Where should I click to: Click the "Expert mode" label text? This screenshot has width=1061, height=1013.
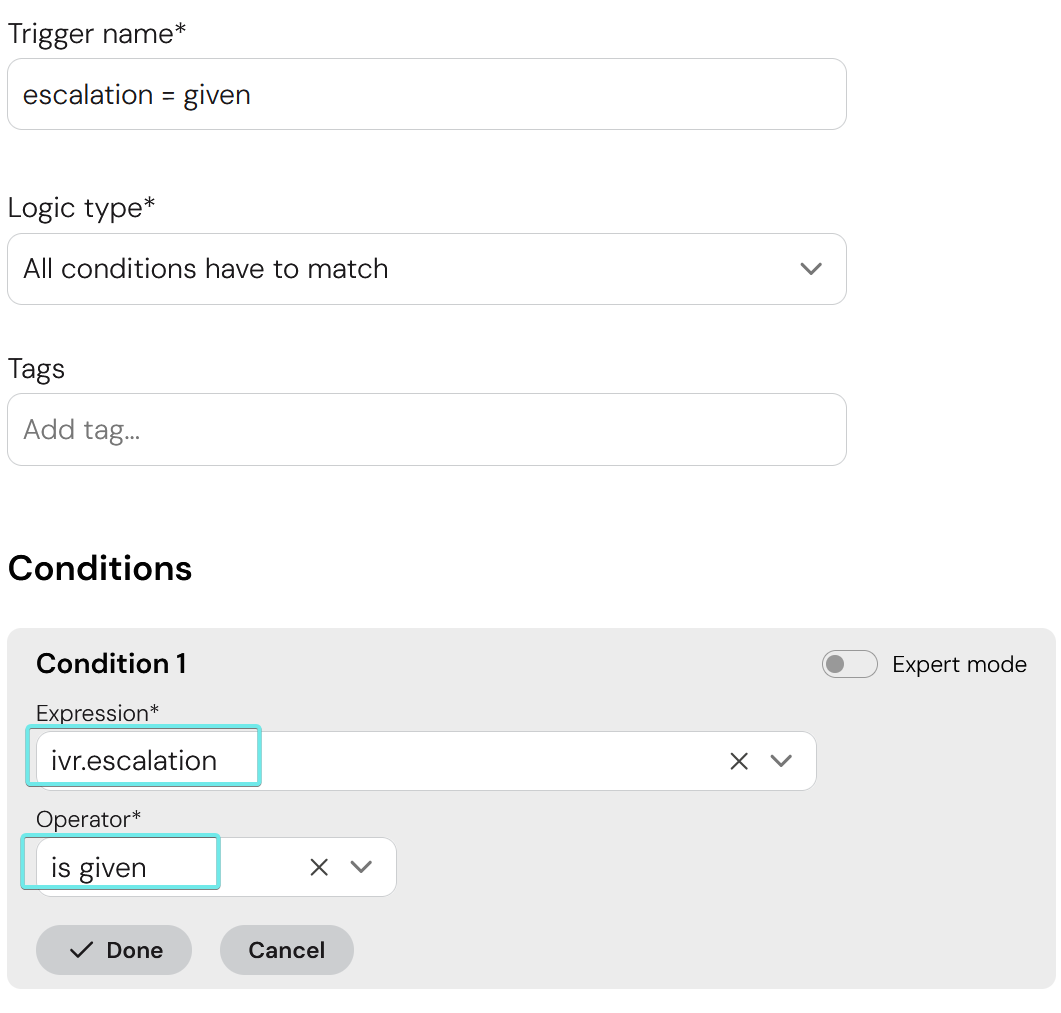pos(959,665)
